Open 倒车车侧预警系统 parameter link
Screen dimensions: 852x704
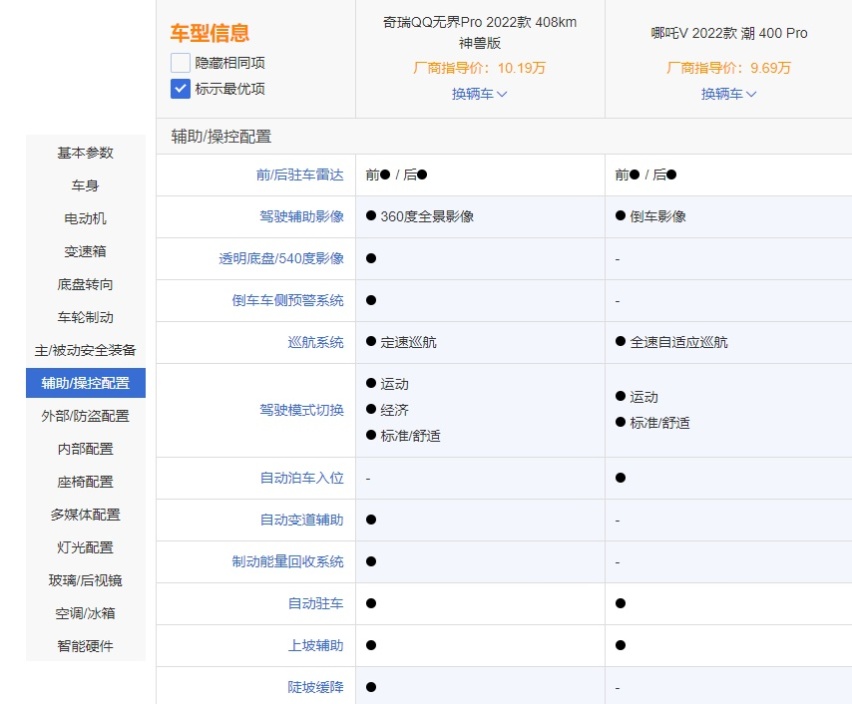pos(288,300)
